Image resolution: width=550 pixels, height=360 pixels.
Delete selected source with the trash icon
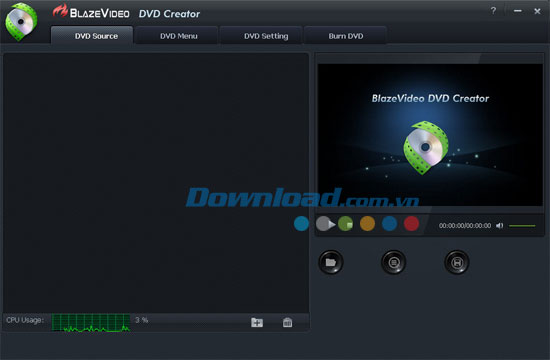[x=287, y=322]
